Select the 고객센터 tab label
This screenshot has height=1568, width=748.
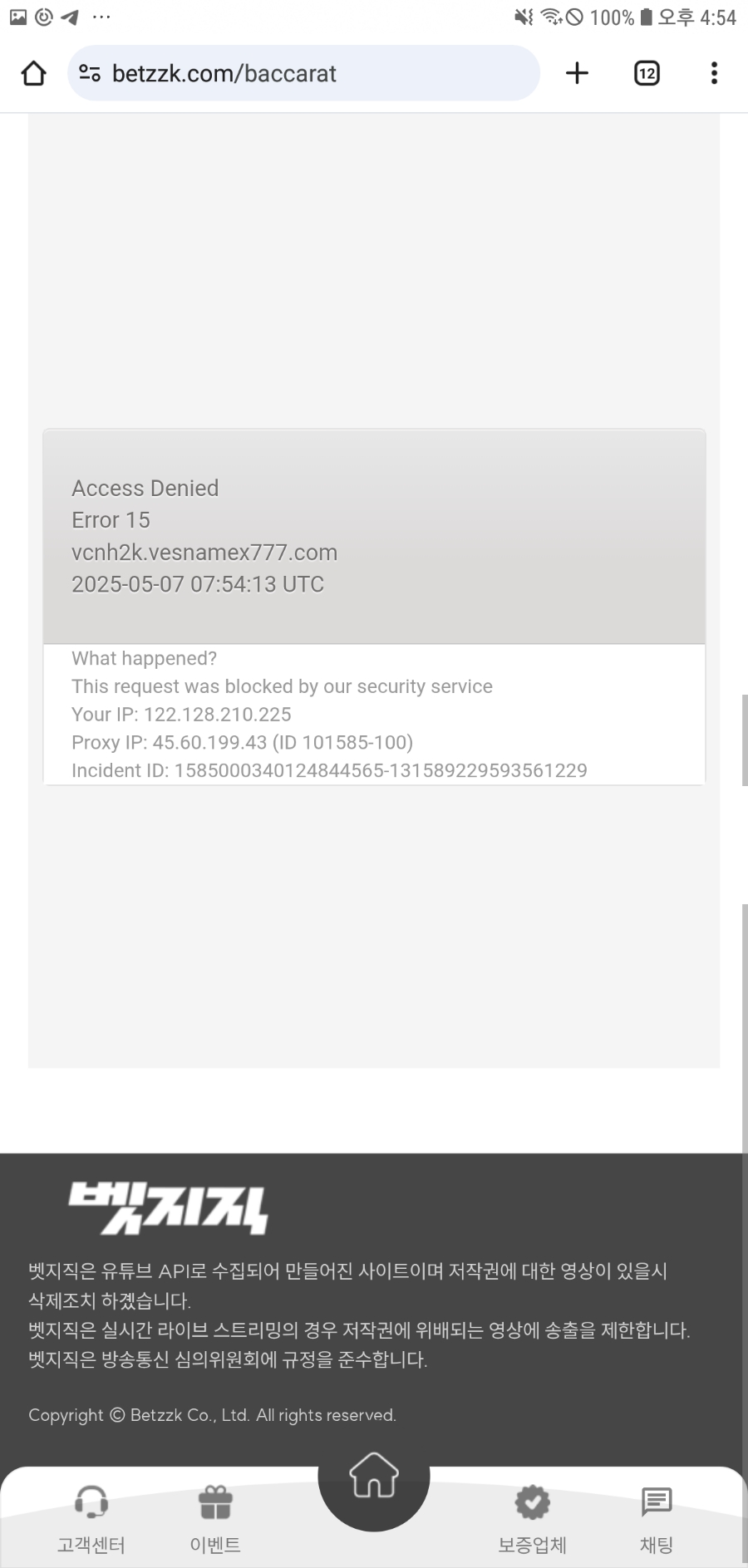91,1545
